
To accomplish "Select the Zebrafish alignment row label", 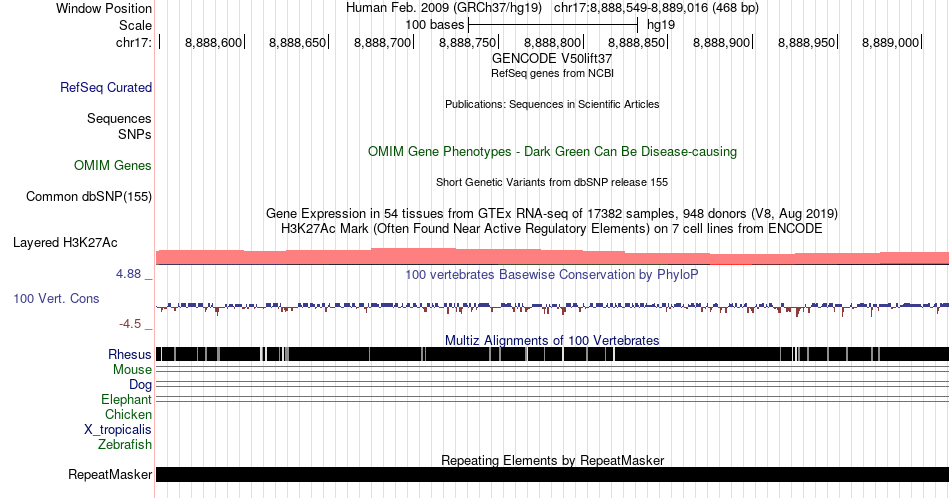I will (125, 444).
